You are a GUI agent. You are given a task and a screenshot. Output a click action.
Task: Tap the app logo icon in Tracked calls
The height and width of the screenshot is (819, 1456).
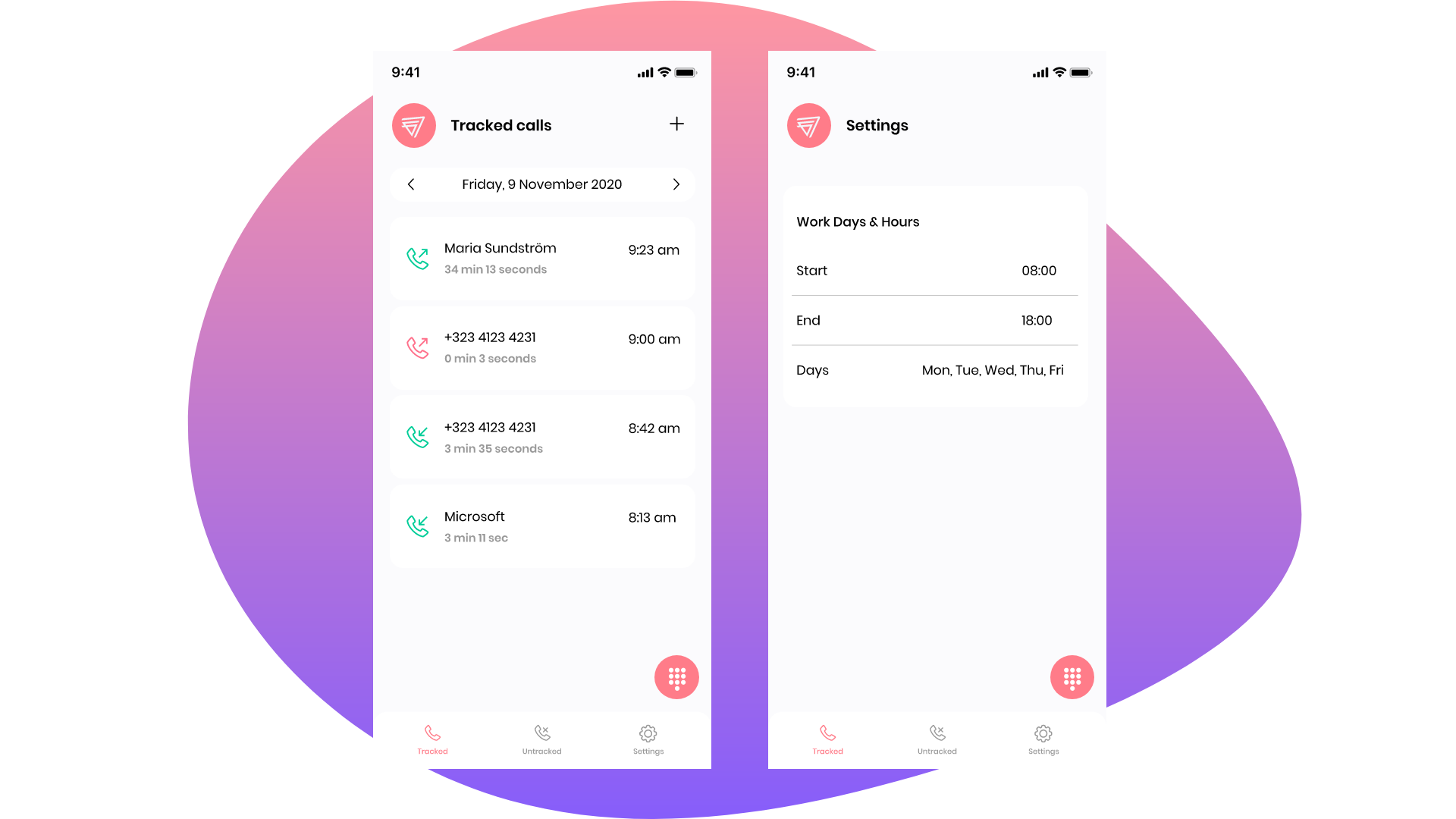[413, 125]
